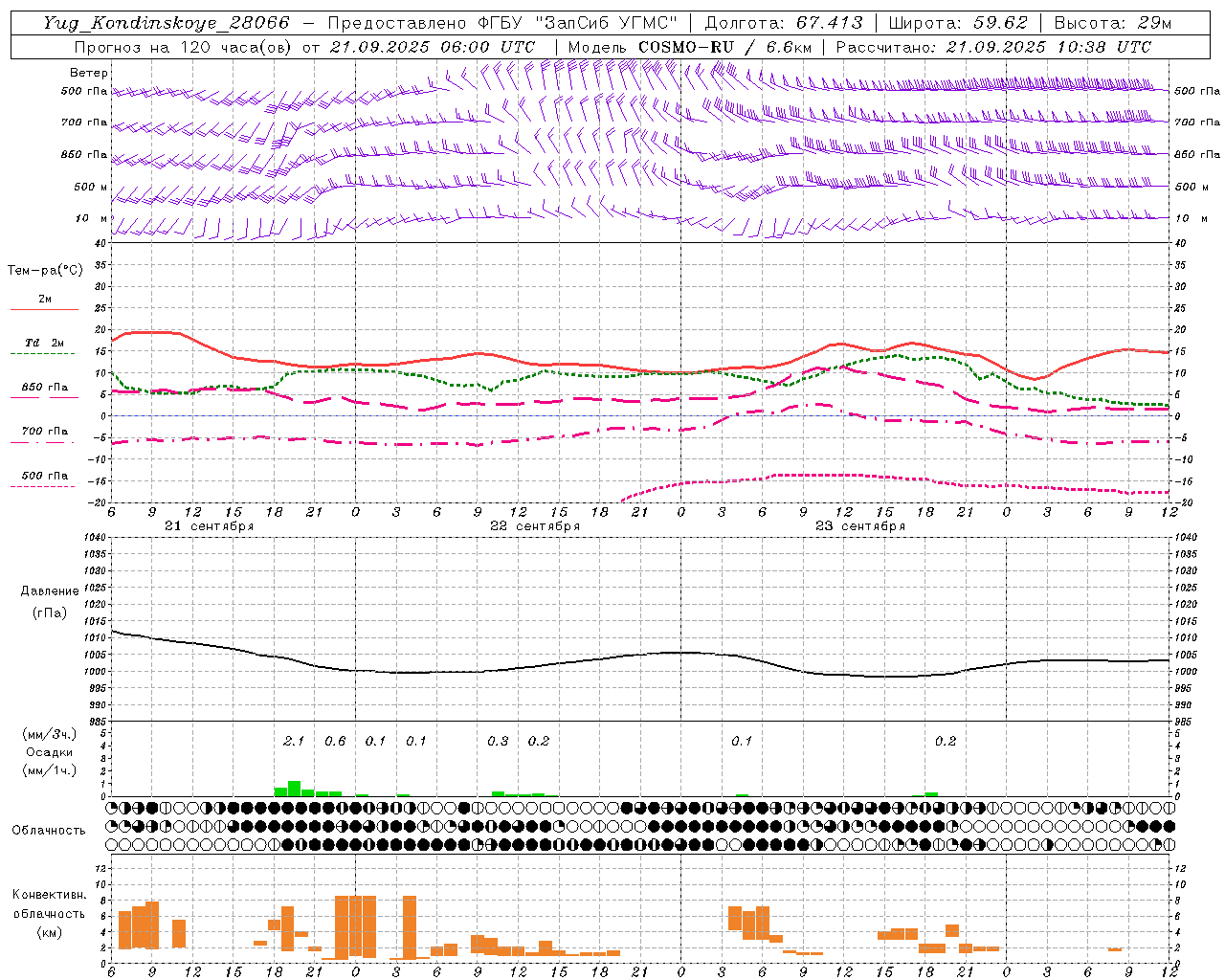Select calculation time "21.09.2025 10:38 UTC"
The width and height of the screenshot is (1225, 980).
click(x=1048, y=47)
